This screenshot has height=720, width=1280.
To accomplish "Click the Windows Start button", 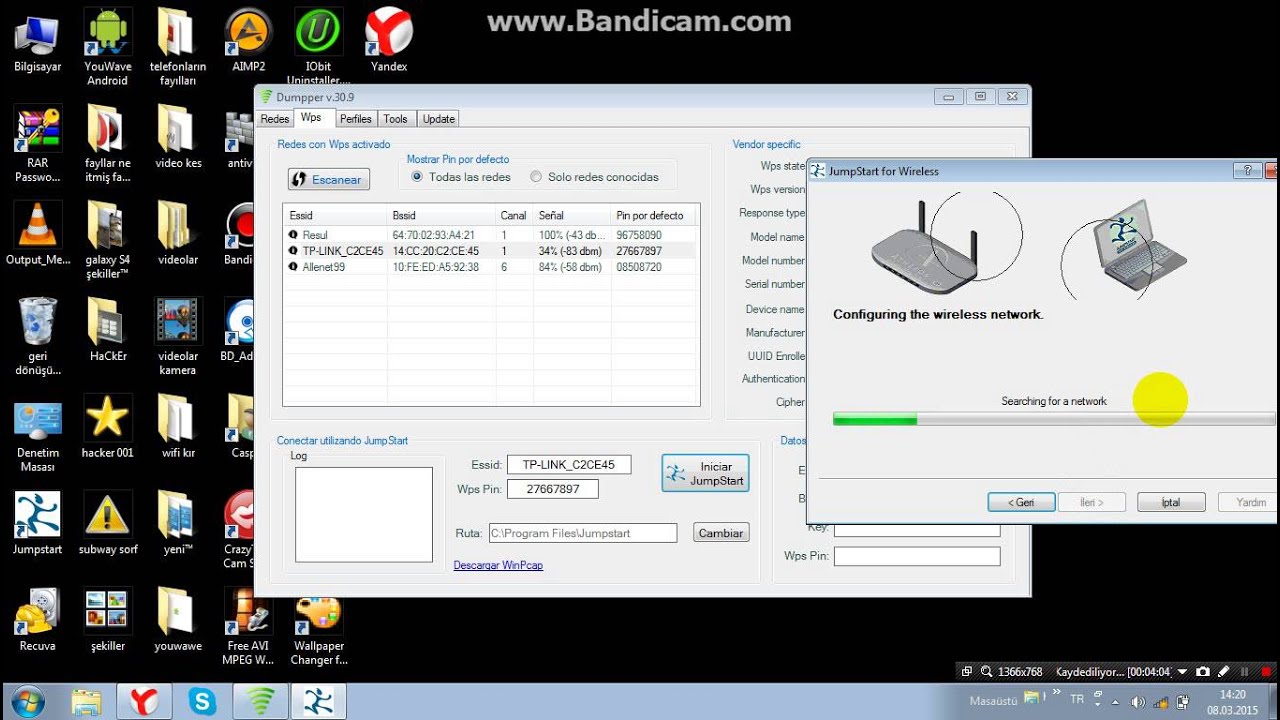I will coord(27,700).
